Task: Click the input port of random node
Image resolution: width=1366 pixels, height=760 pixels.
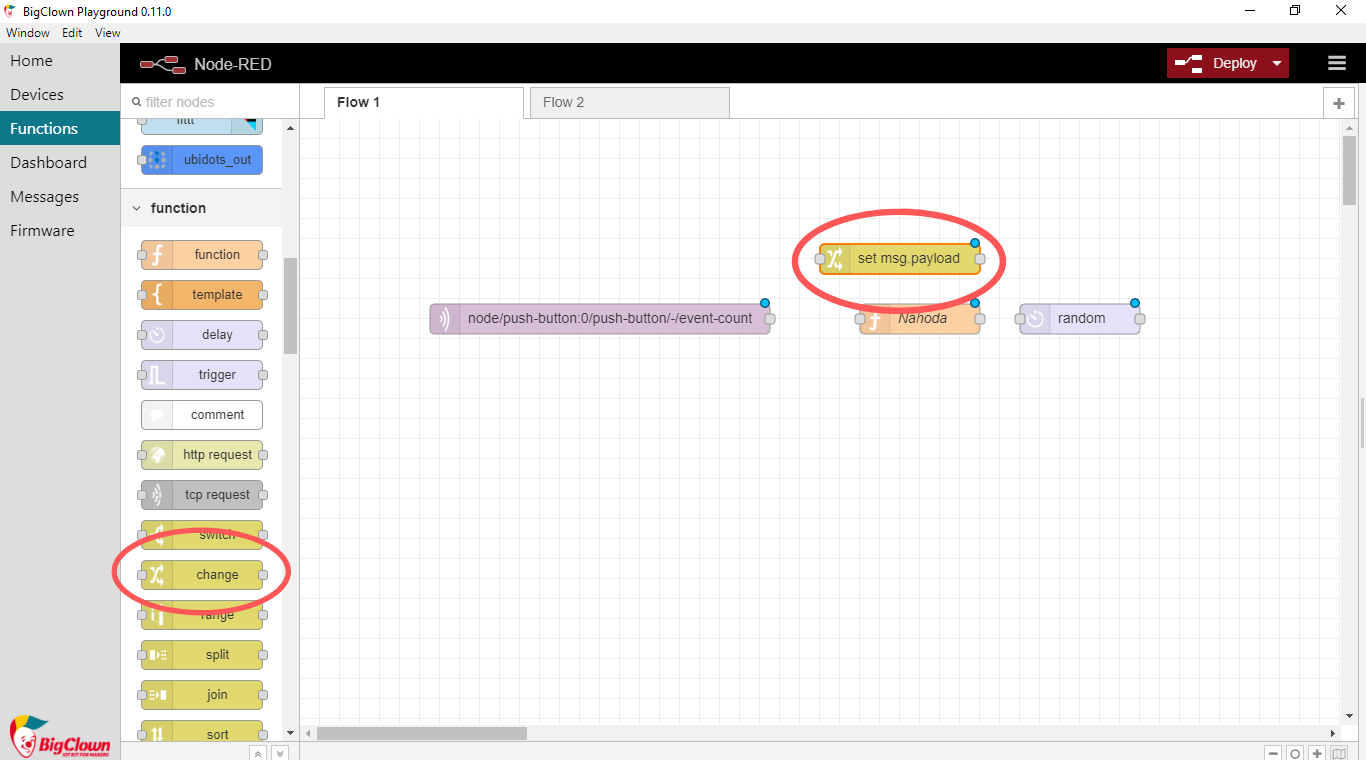Action: (x=1020, y=319)
